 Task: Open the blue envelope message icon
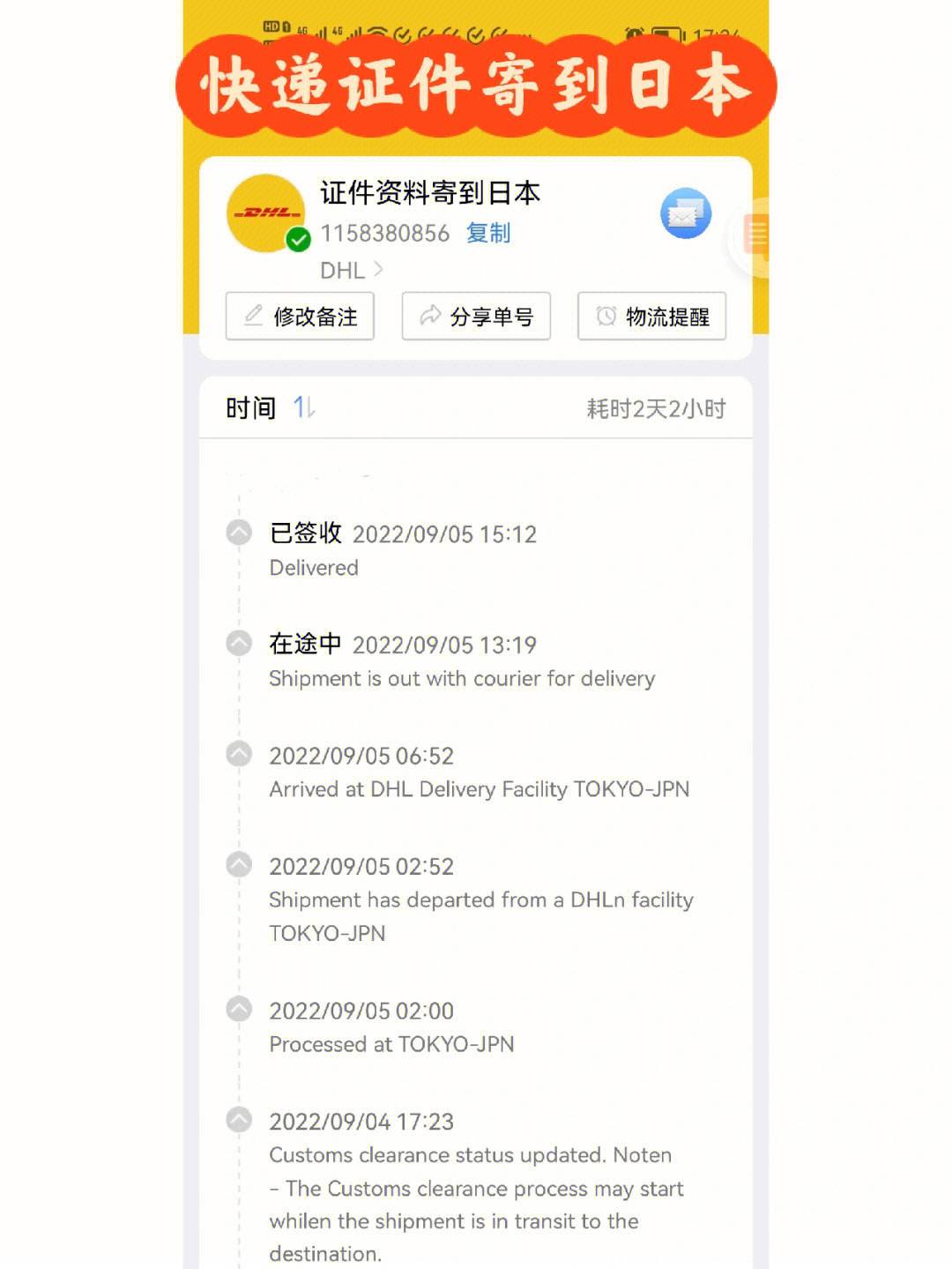coord(686,213)
